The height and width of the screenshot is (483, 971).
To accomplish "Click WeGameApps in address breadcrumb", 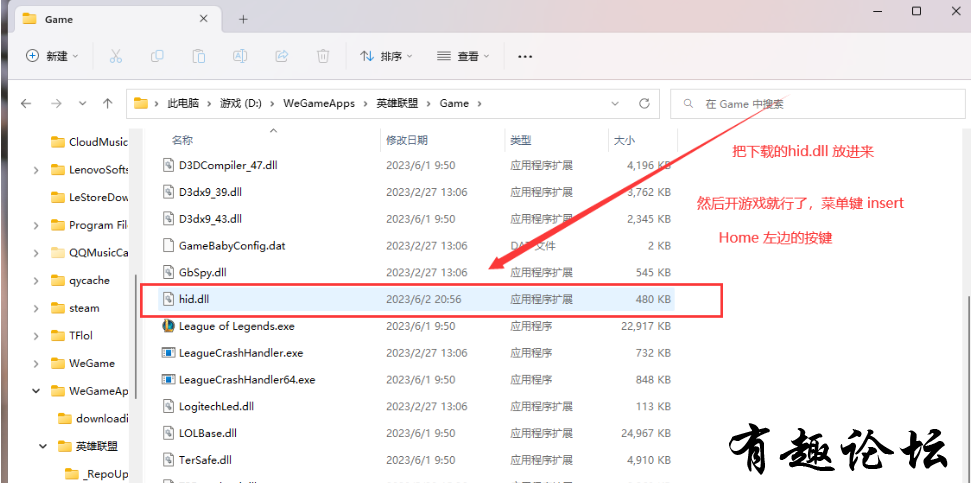I will click(x=319, y=103).
